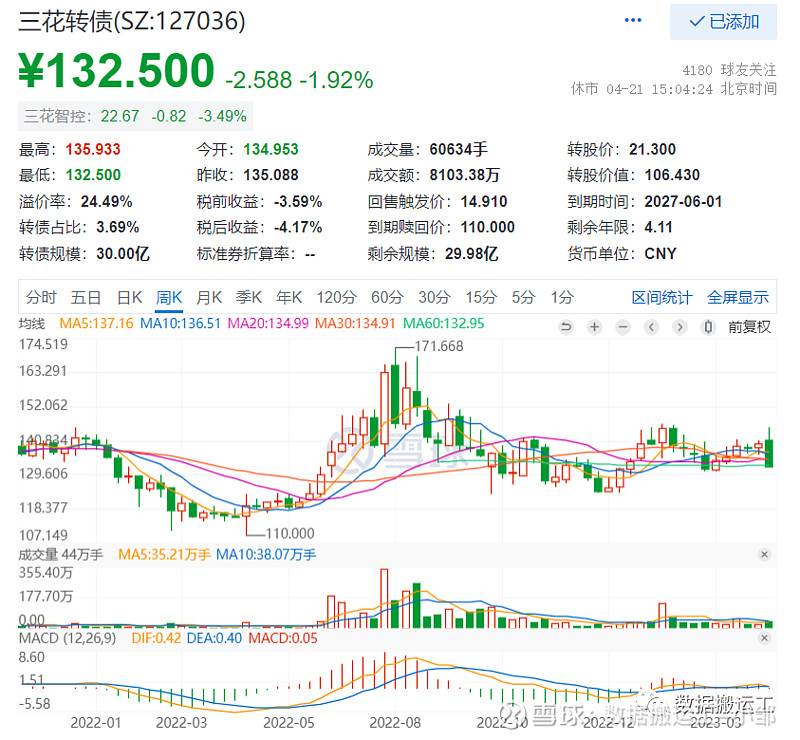Close the MACD indicator panel

coord(764,638)
